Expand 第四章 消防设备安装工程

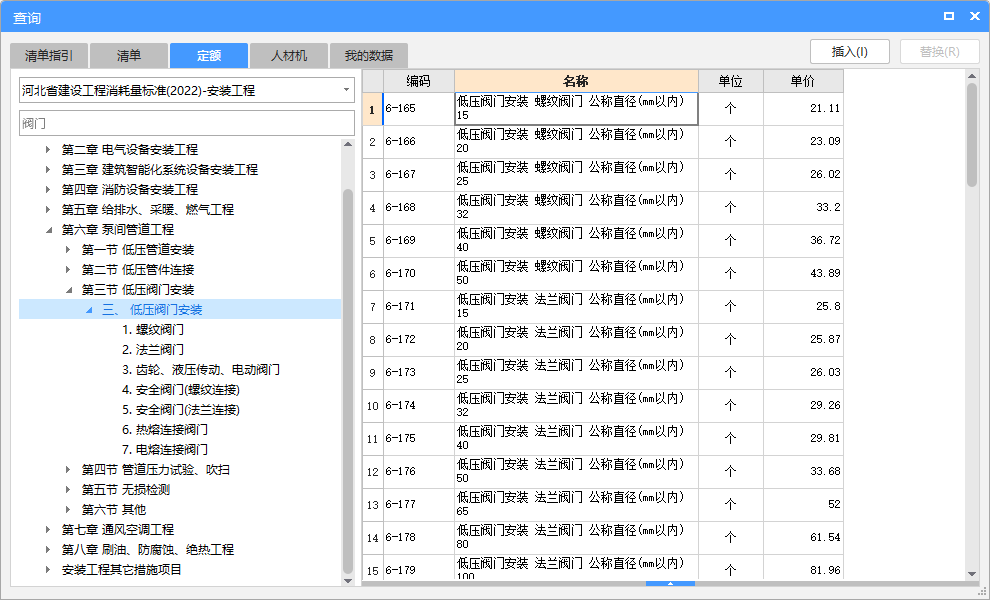click(x=48, y=189)
